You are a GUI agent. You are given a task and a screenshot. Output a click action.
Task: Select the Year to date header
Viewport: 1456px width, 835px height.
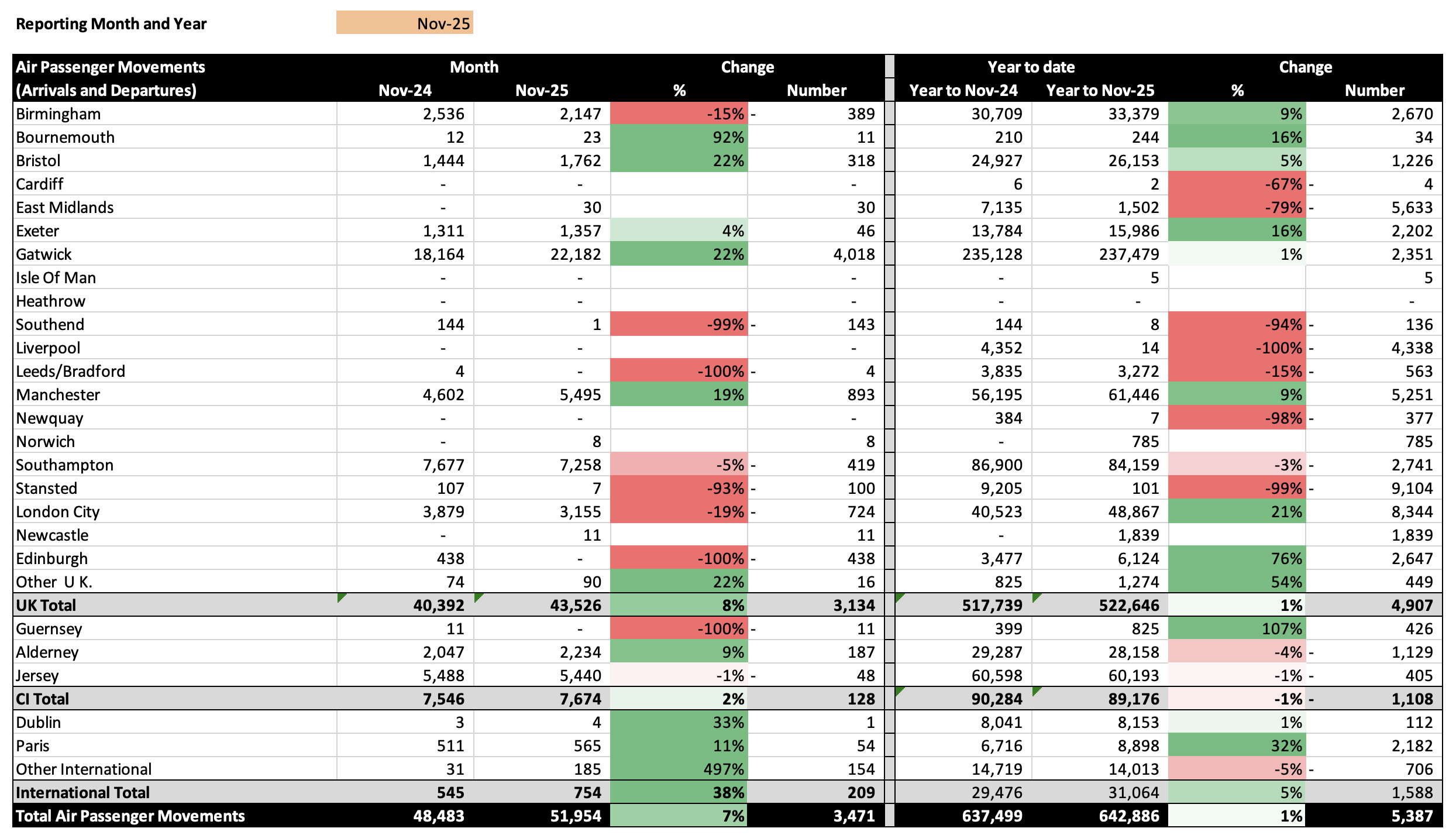pos(1031,67)
